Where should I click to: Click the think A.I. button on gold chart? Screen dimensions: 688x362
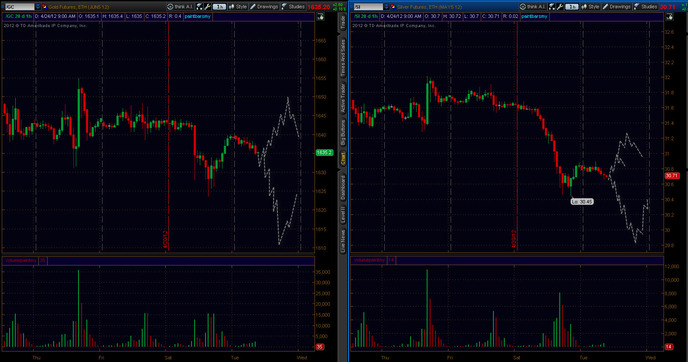(x=180, y=7)
